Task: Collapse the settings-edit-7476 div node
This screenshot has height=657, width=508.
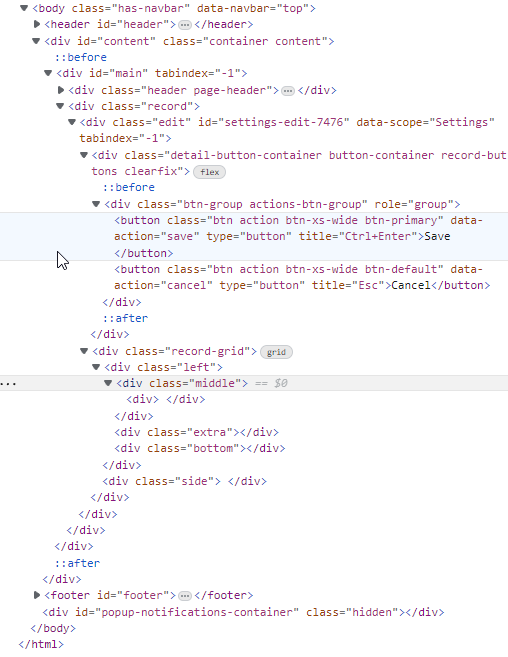Action: coord(72,122)
